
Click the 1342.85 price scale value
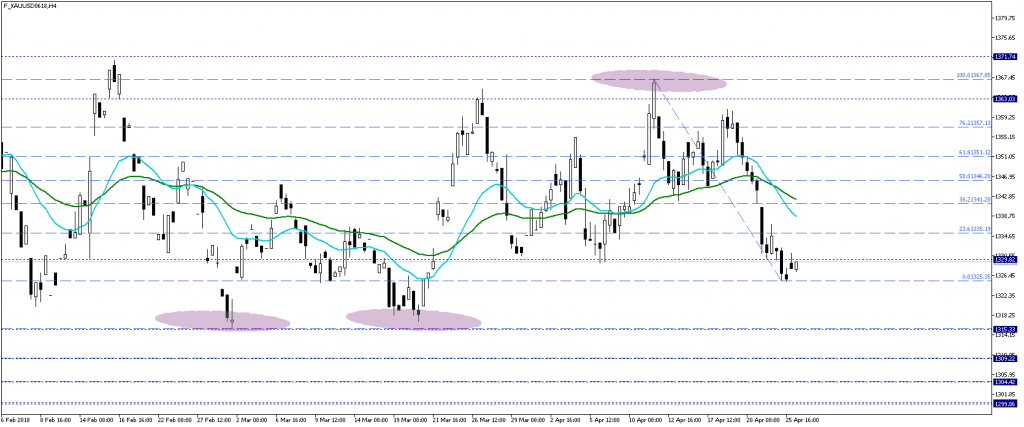(1006, 197)
